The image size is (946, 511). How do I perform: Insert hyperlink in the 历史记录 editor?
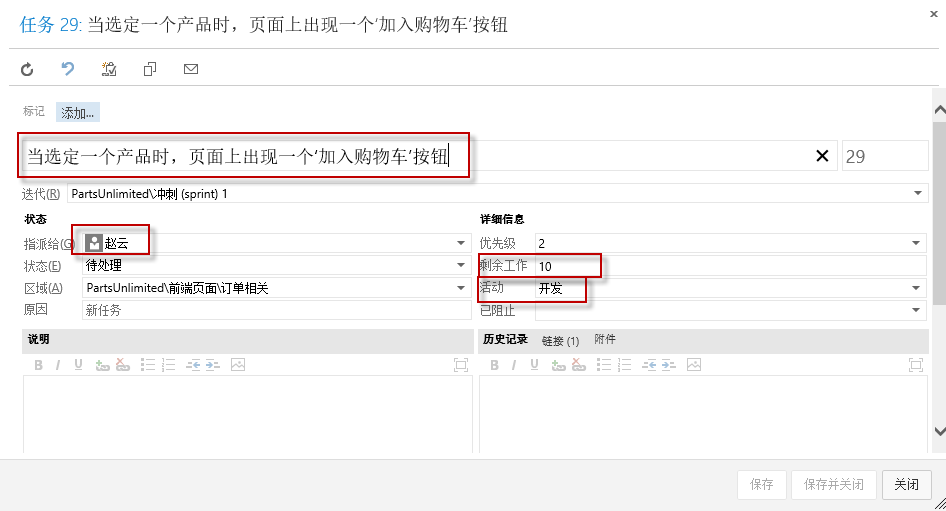coord(558,365)
